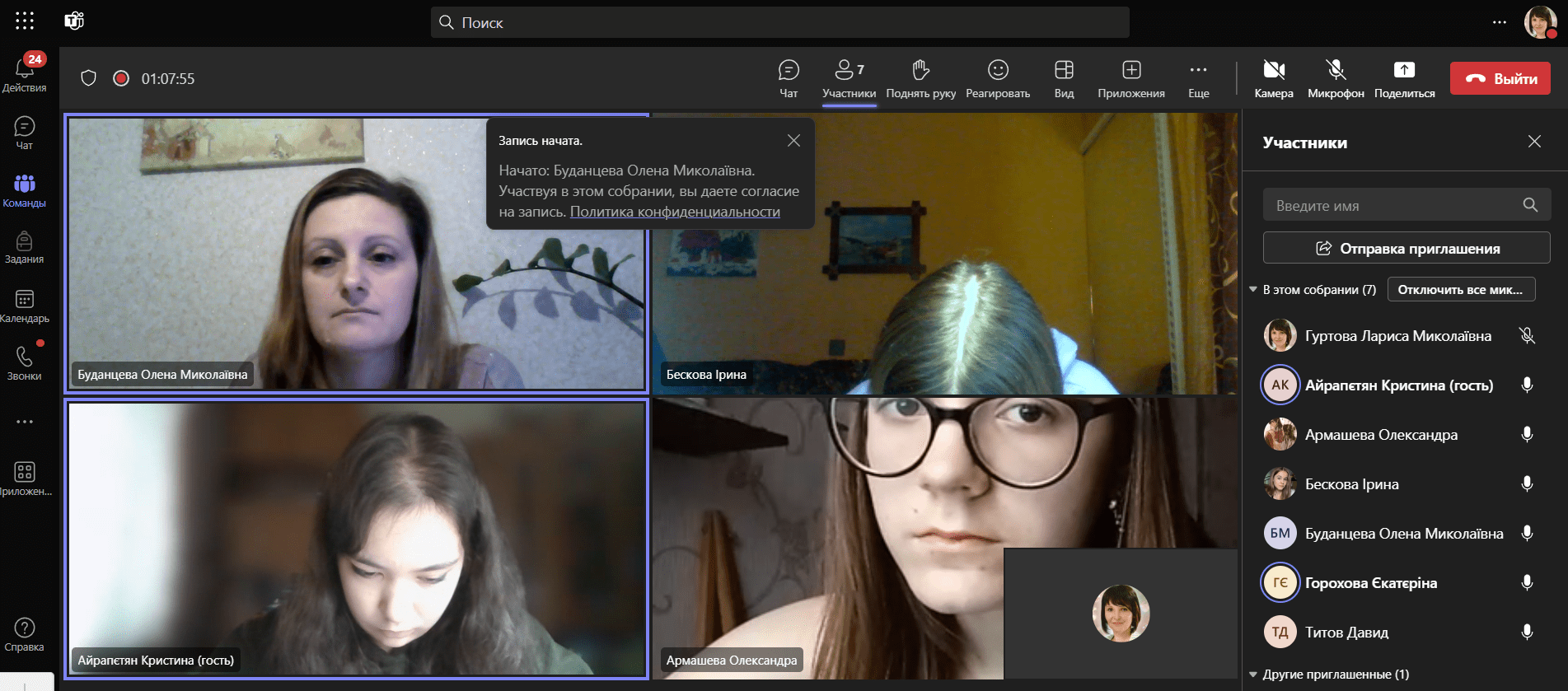Click the red recording indicator icon
The height and width of the screenshot is (691, 1568).
[121, 78]
